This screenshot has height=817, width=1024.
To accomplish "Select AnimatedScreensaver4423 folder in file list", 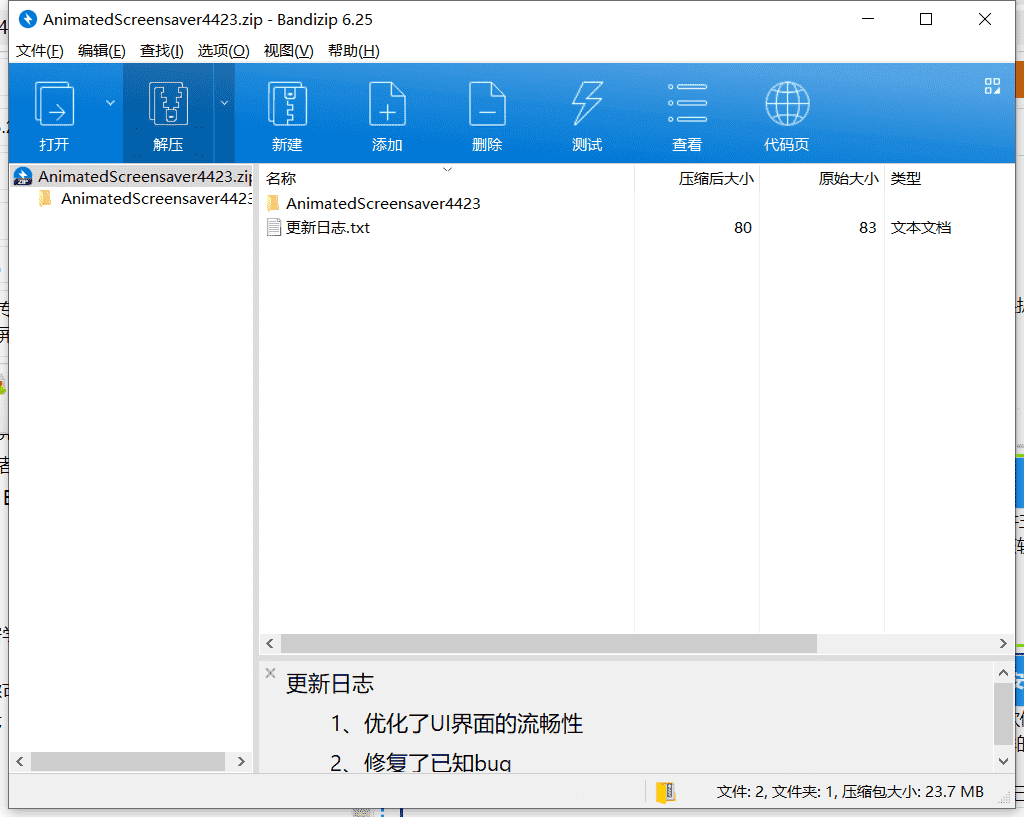I will tap(383, 204).
